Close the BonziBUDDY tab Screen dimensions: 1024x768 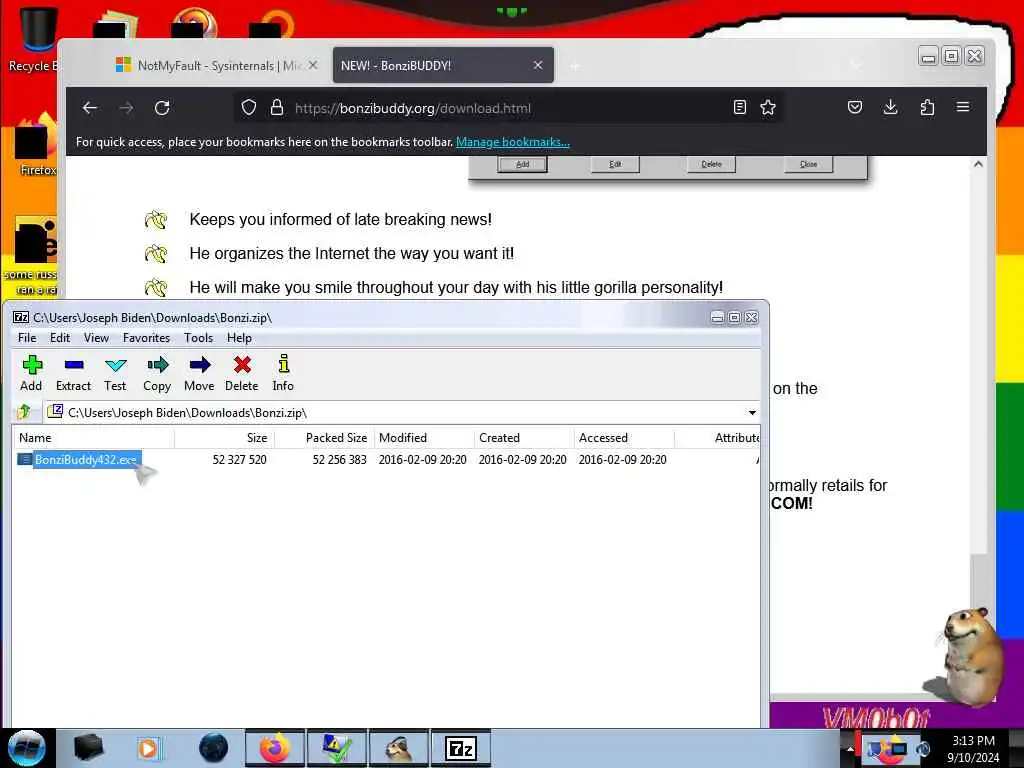(x=537, y=65)
